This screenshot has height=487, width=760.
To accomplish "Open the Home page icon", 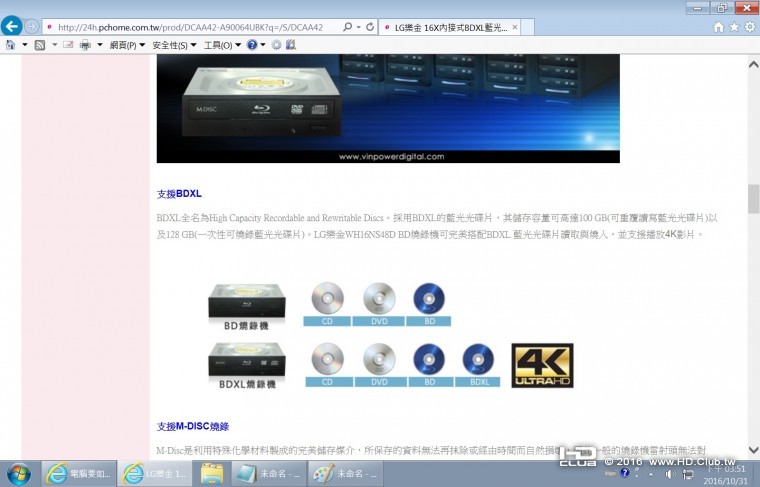I will tap(719, 27).
